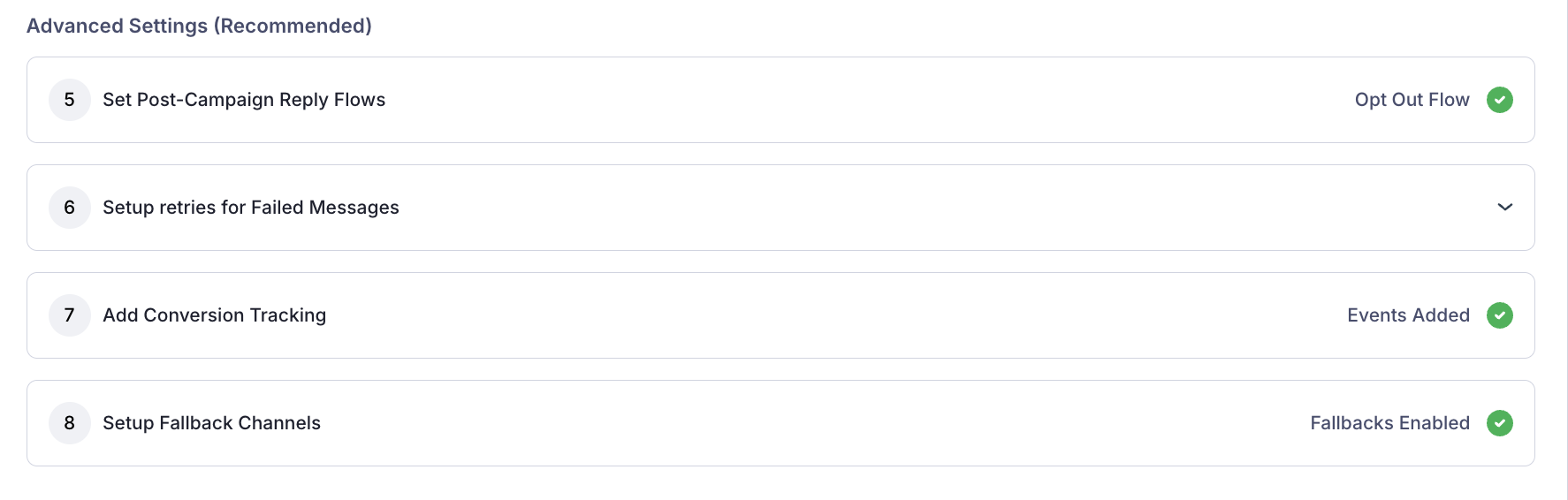Click the Opt Out Flow status label

point(1412,100)
